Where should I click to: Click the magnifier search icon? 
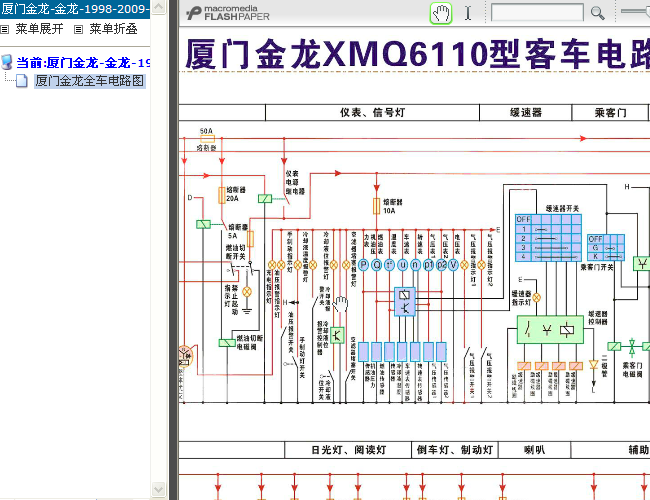tap(597, 13)
